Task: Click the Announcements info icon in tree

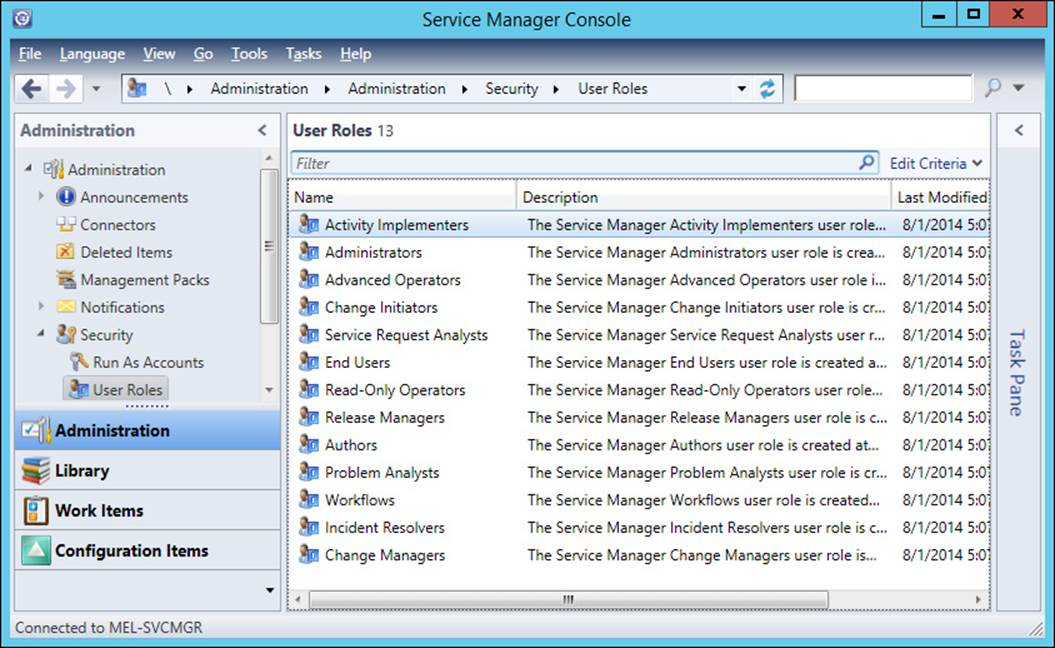Action: click(x=65, y=196)
